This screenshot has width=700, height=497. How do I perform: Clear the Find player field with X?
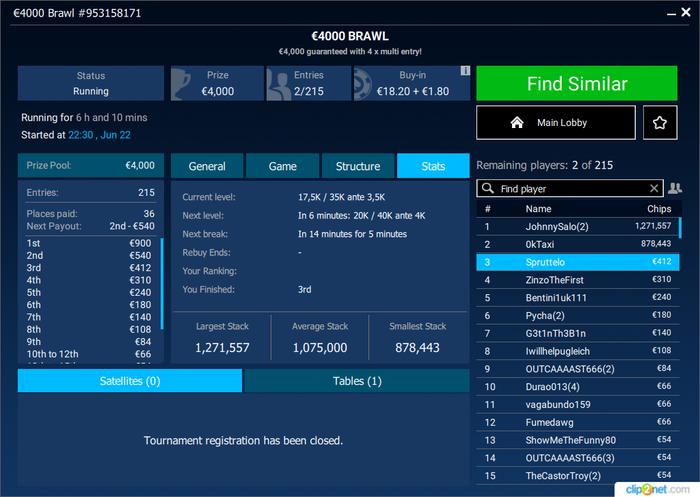[654, 188]
